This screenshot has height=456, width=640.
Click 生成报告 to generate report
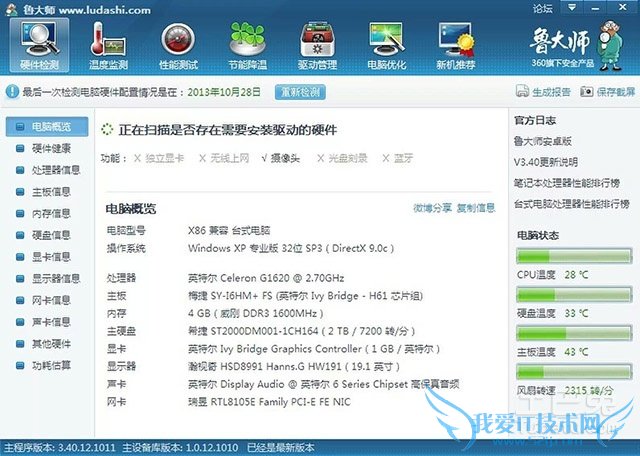coord(543,92)
